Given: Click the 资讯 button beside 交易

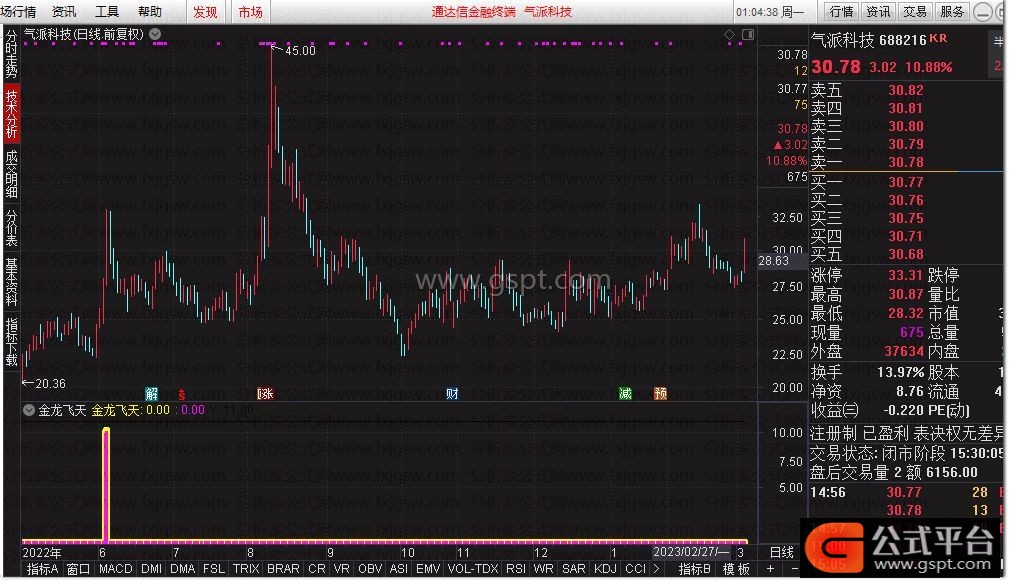Looking at the screenshot, I should click(878, 12).
